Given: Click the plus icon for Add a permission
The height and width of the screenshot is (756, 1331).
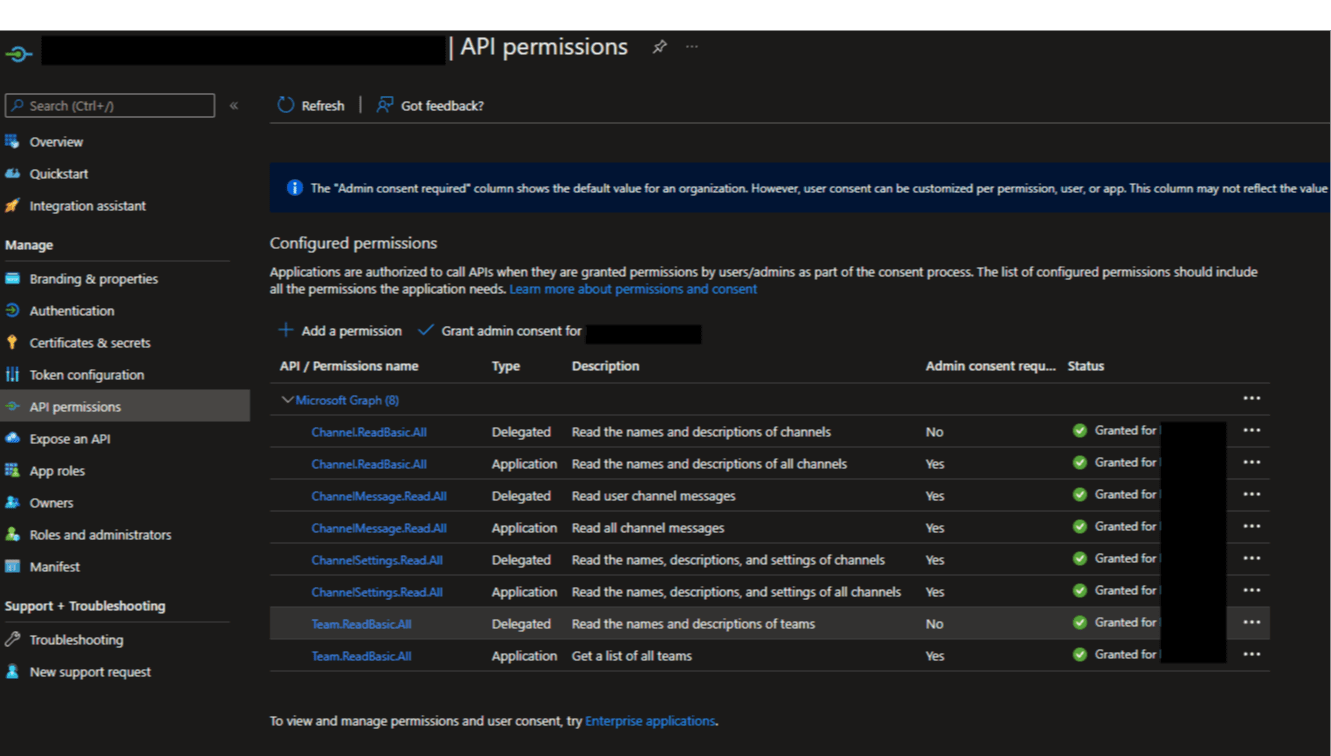Looking at the screenshot, I should (286, 330).
